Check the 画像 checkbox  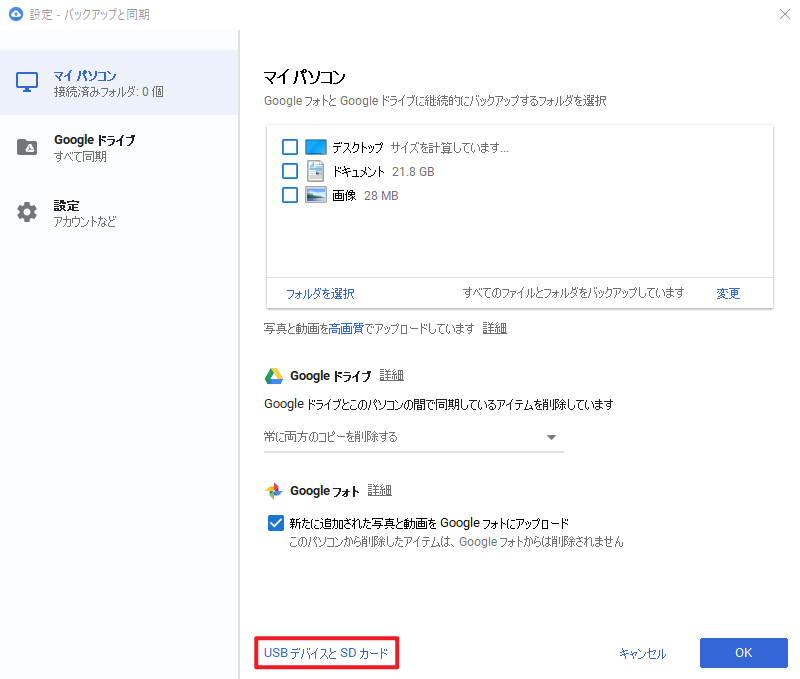[x=290, y=195]
